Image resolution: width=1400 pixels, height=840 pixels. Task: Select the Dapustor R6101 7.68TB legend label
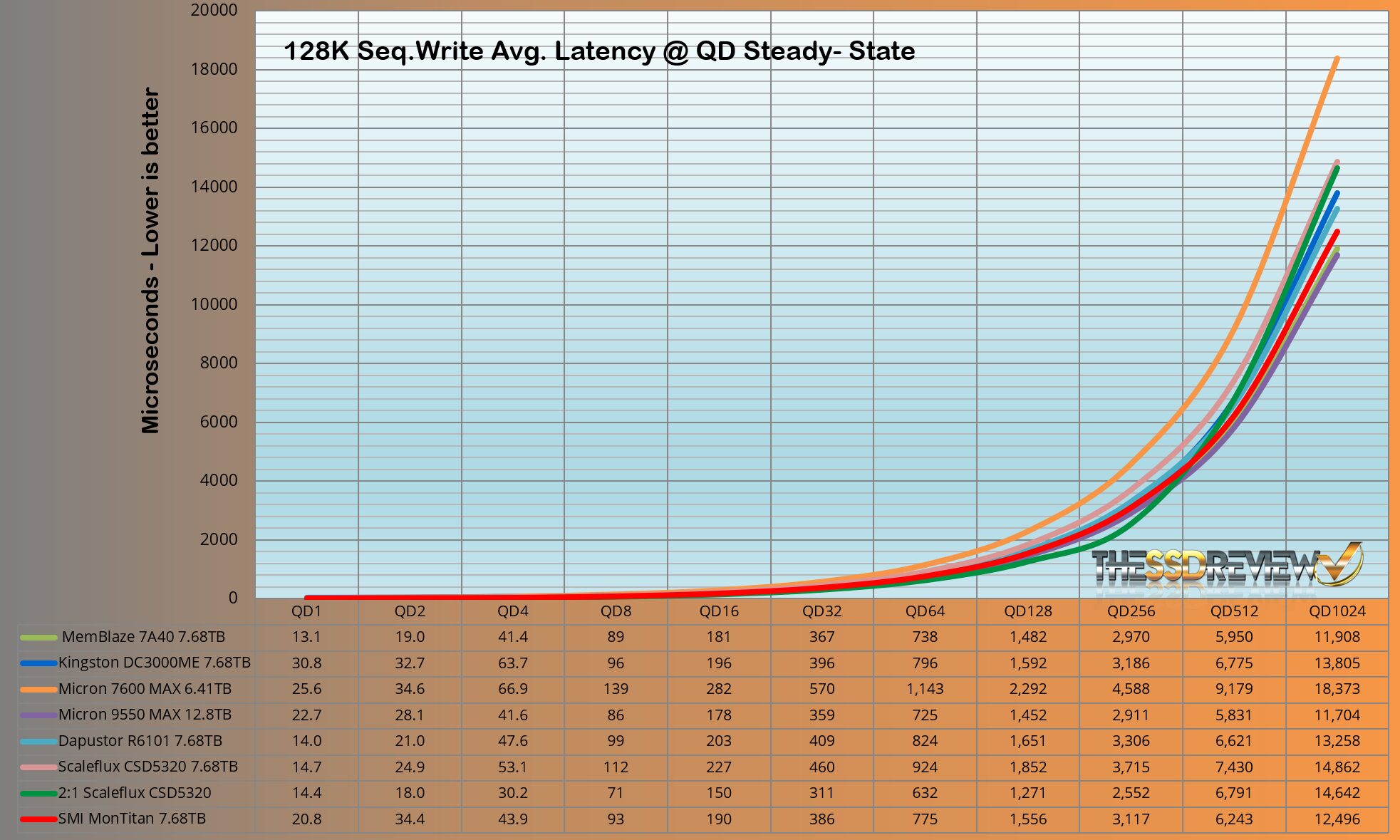pyautogui.click(x=140, y=741)
